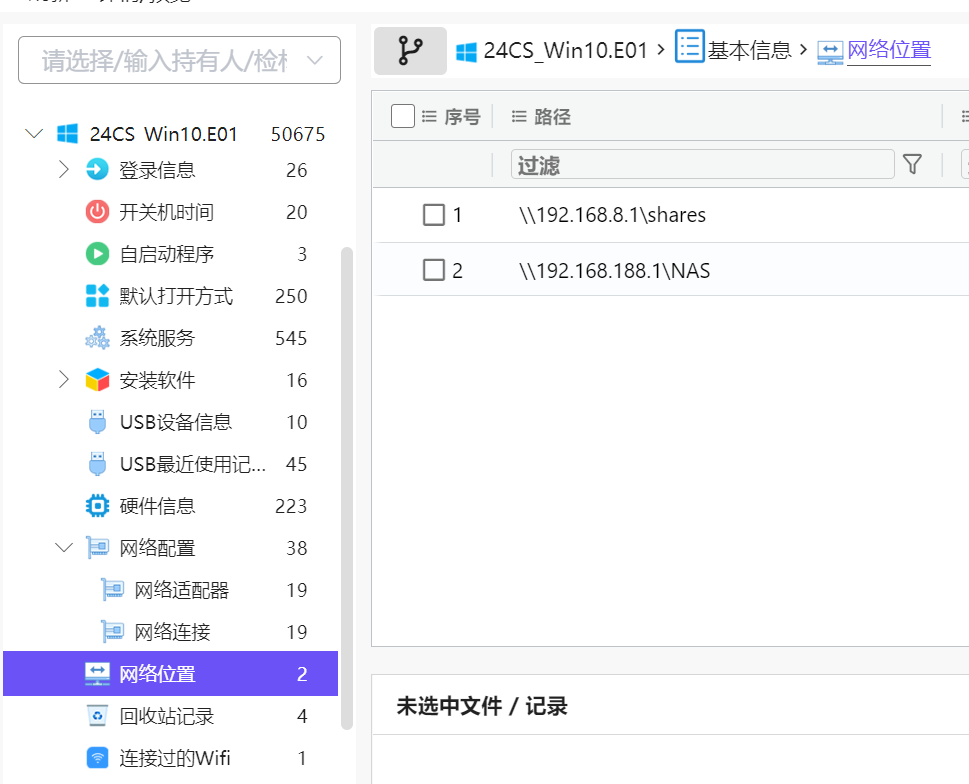
Task: Click the chip icon for 硬件信息
Action: 97,506
